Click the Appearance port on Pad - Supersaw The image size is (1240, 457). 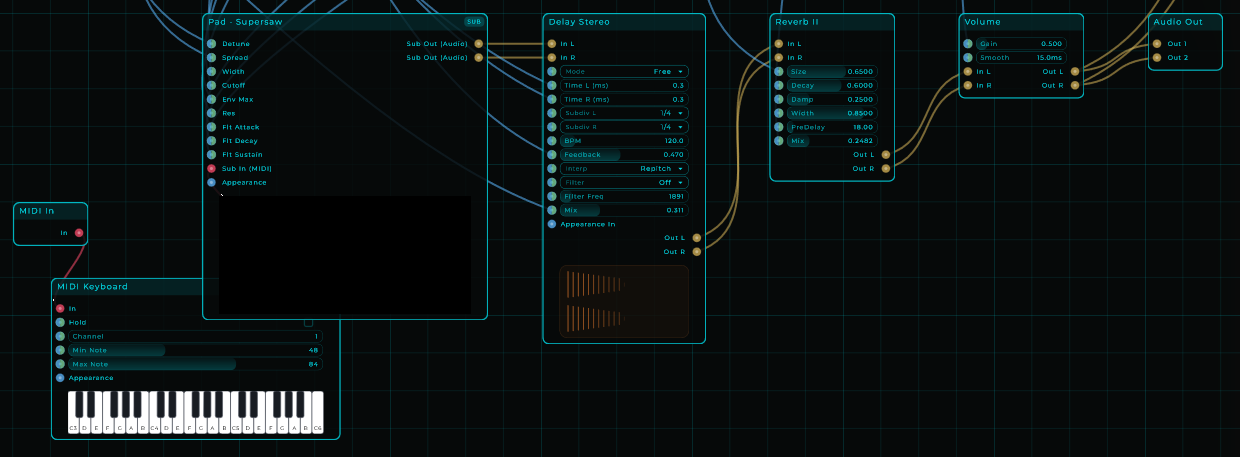211,182
